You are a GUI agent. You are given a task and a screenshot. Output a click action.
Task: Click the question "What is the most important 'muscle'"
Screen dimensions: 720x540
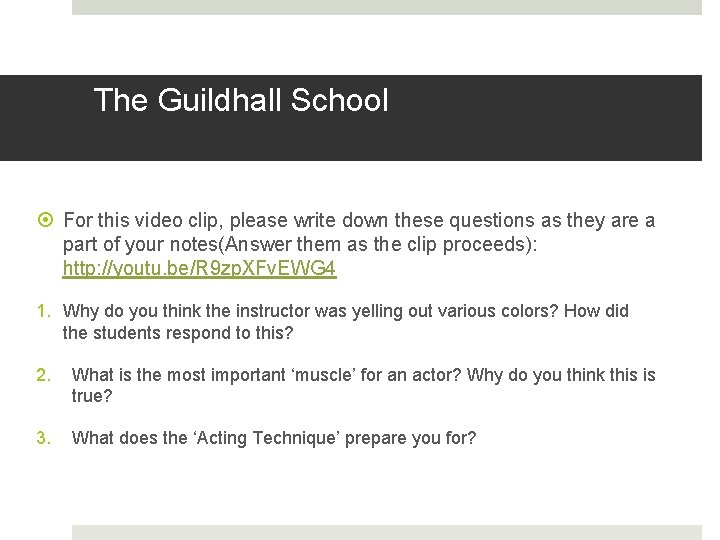click(x=364, y=375)
